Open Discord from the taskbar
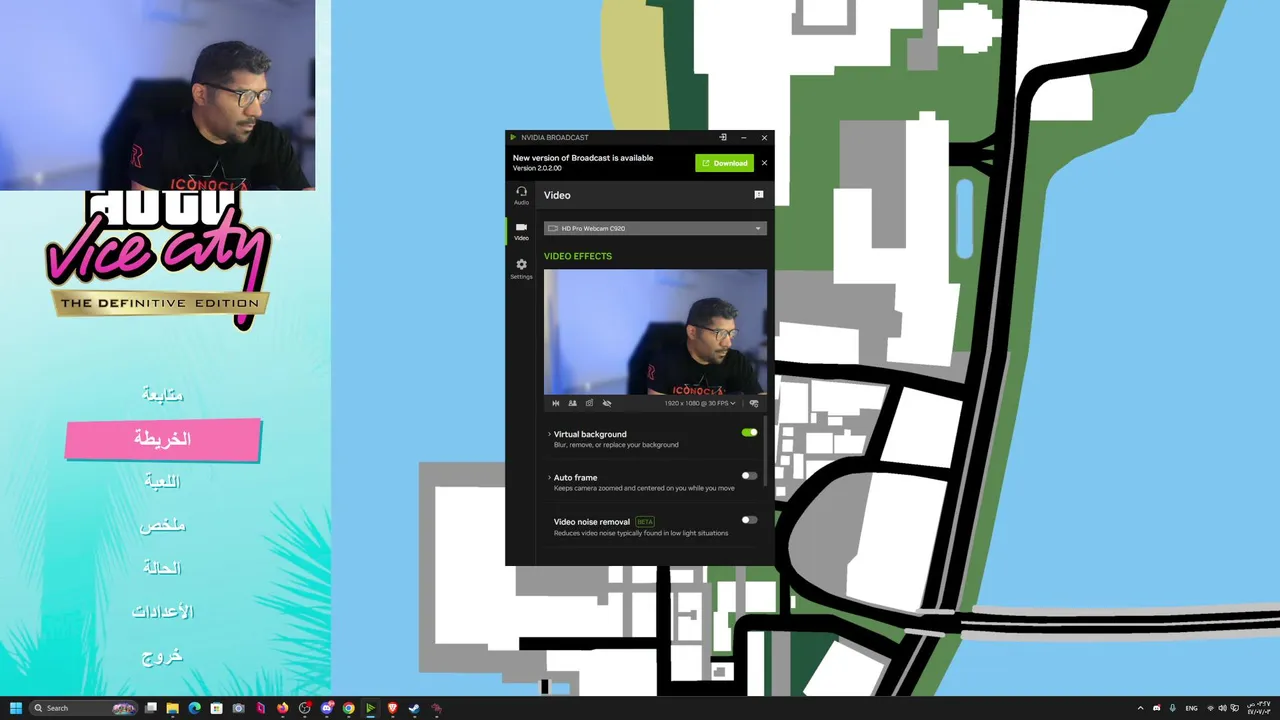The height and width of the screenshot is (720, 1280). 327,708
